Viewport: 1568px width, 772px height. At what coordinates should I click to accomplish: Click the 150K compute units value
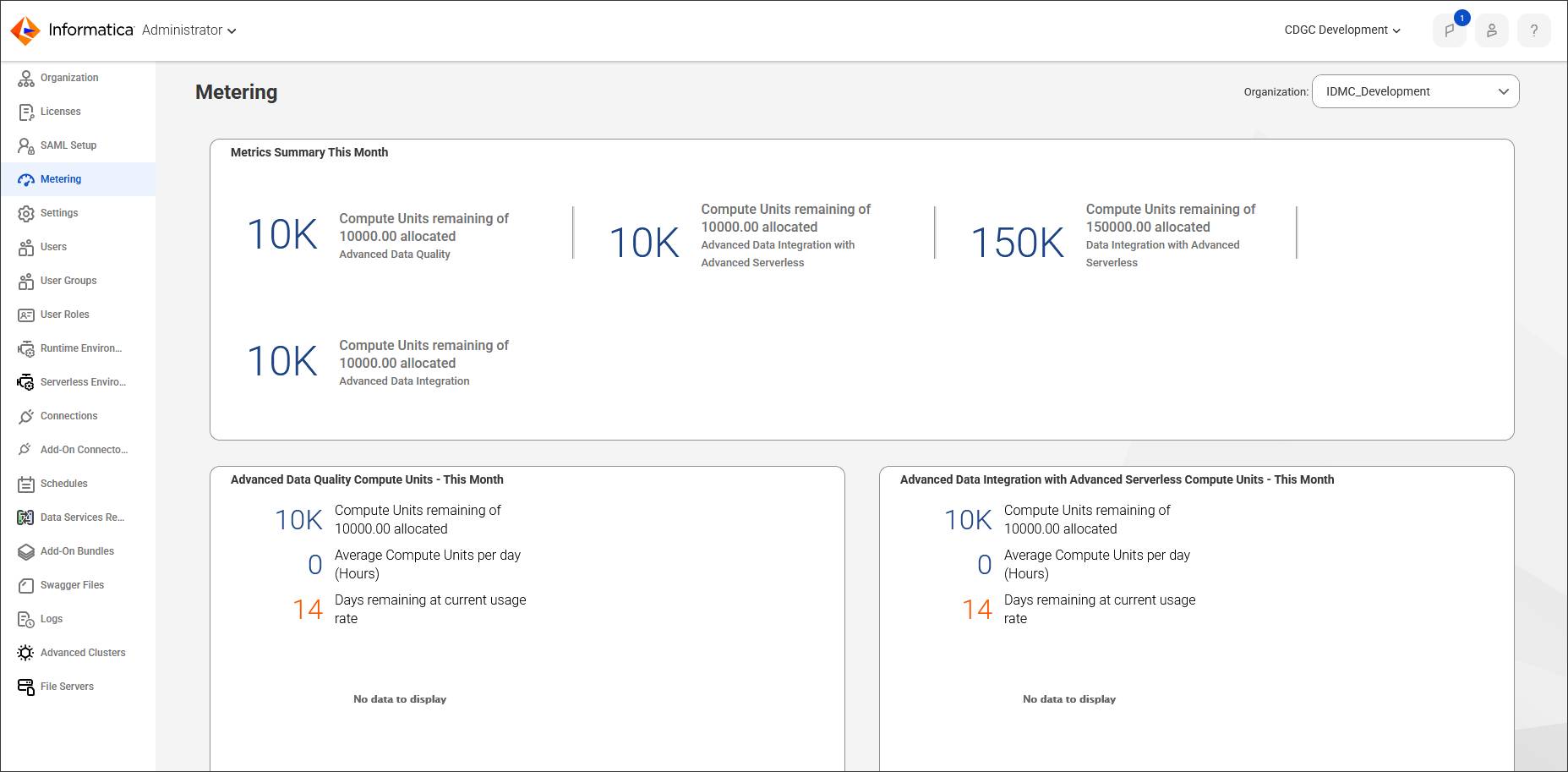[x=1017, y=243]
